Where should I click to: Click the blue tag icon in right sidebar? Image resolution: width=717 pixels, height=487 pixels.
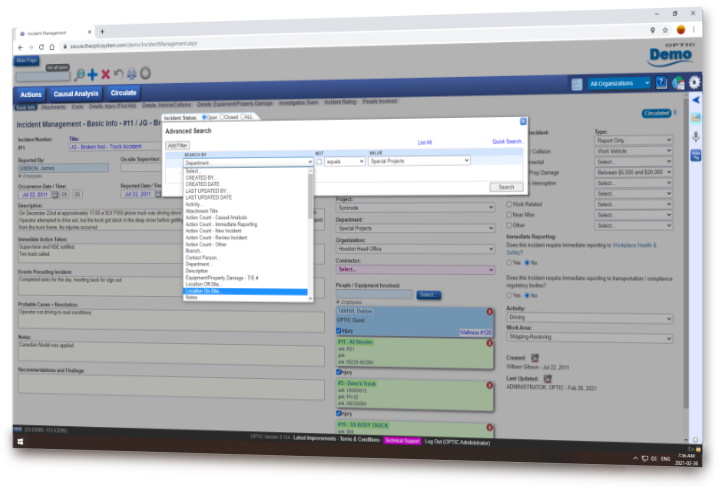click(696, 155)
